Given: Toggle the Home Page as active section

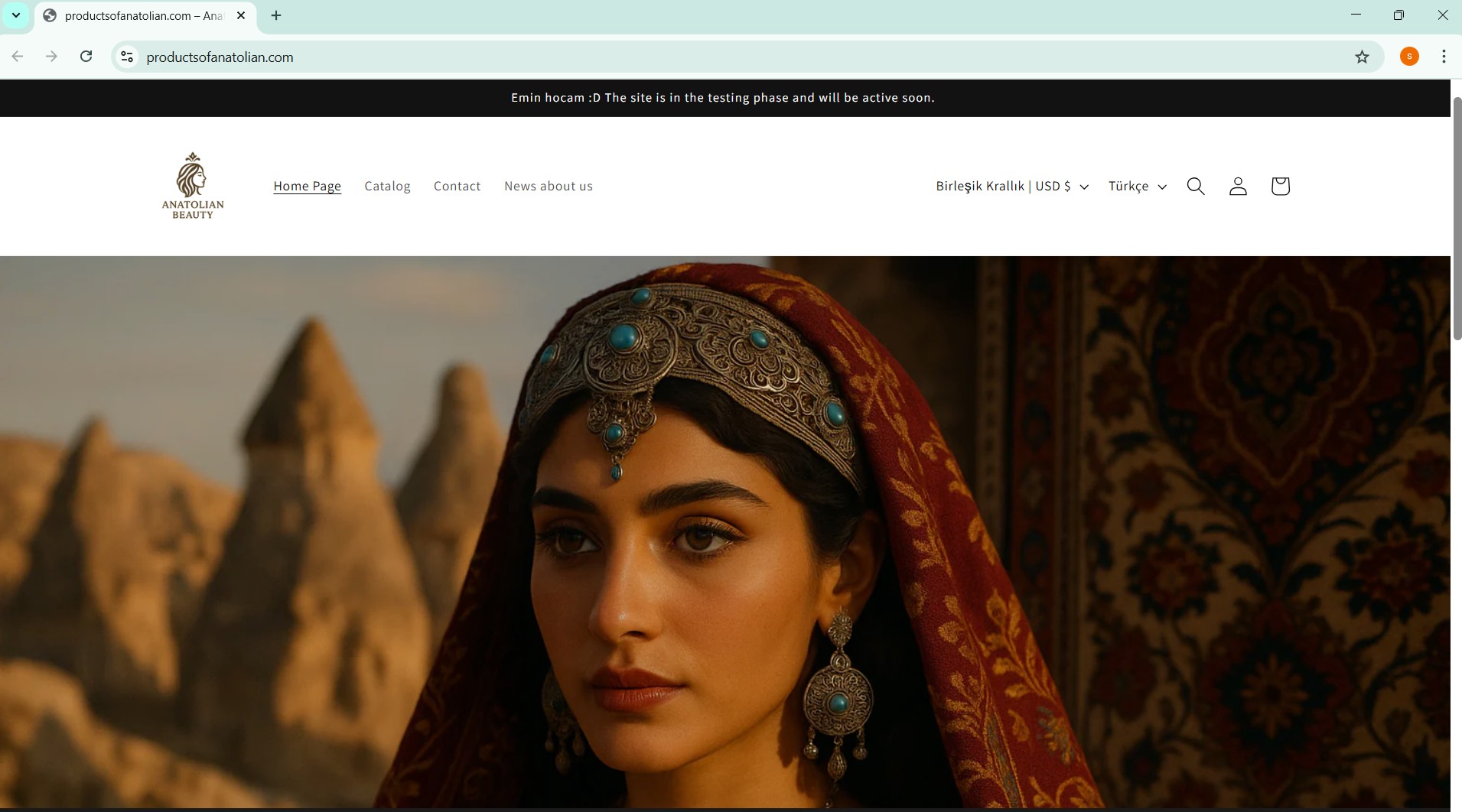Looking at the screenshot, I should [307, 186].
